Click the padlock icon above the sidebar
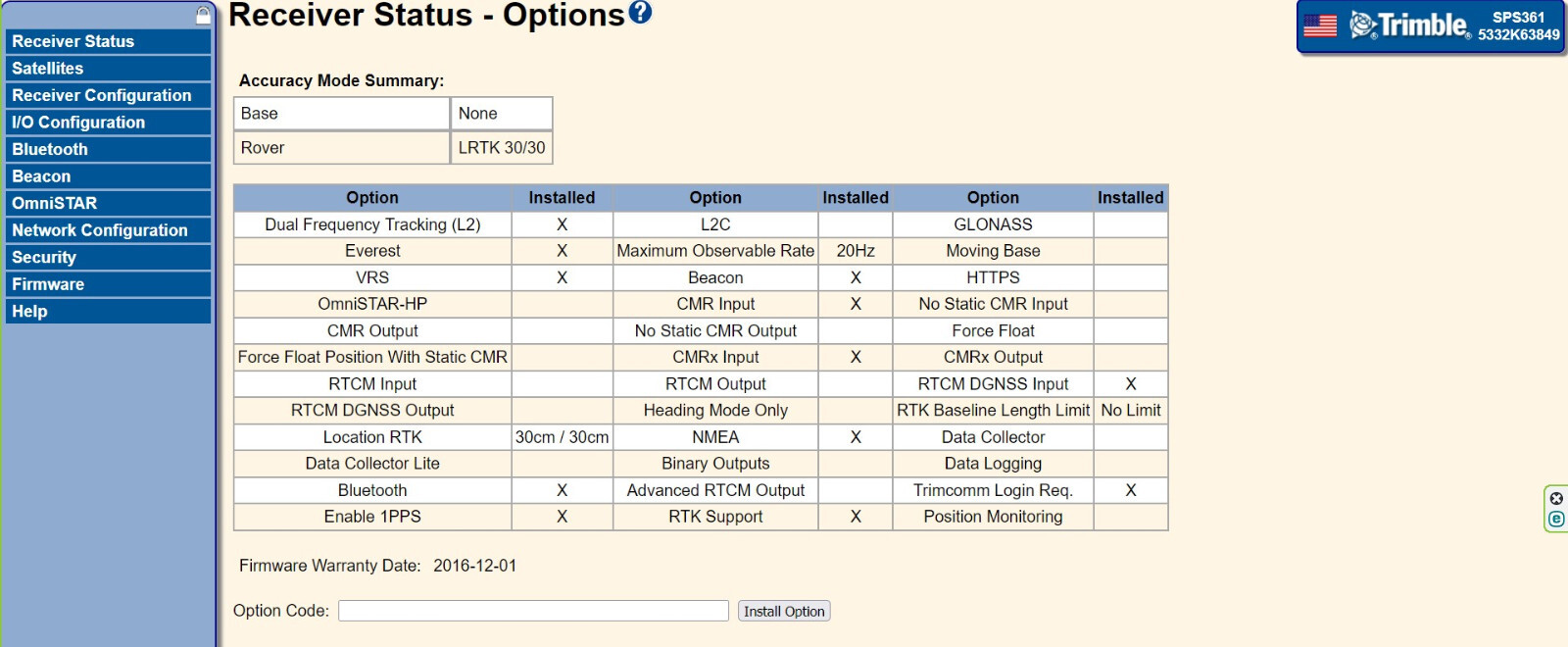The width and height of the screenshot is (1568, 647). click(203, 15)
